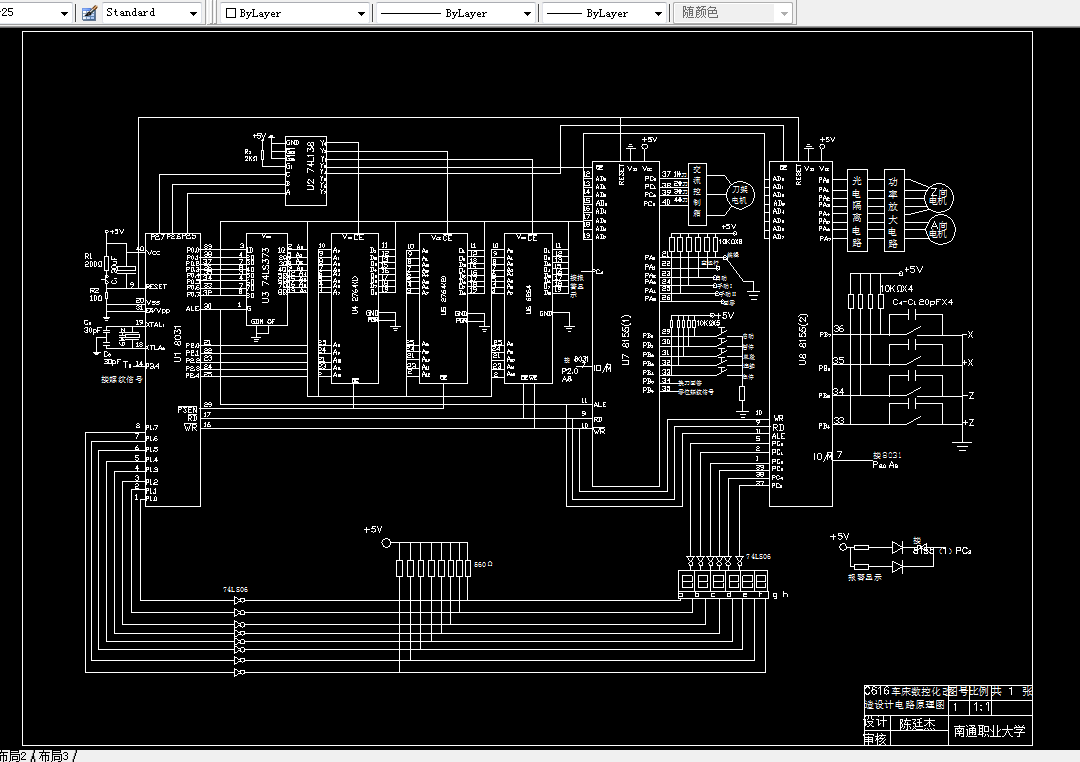Select 南通职业大学 in the title block

pos(990,731)
